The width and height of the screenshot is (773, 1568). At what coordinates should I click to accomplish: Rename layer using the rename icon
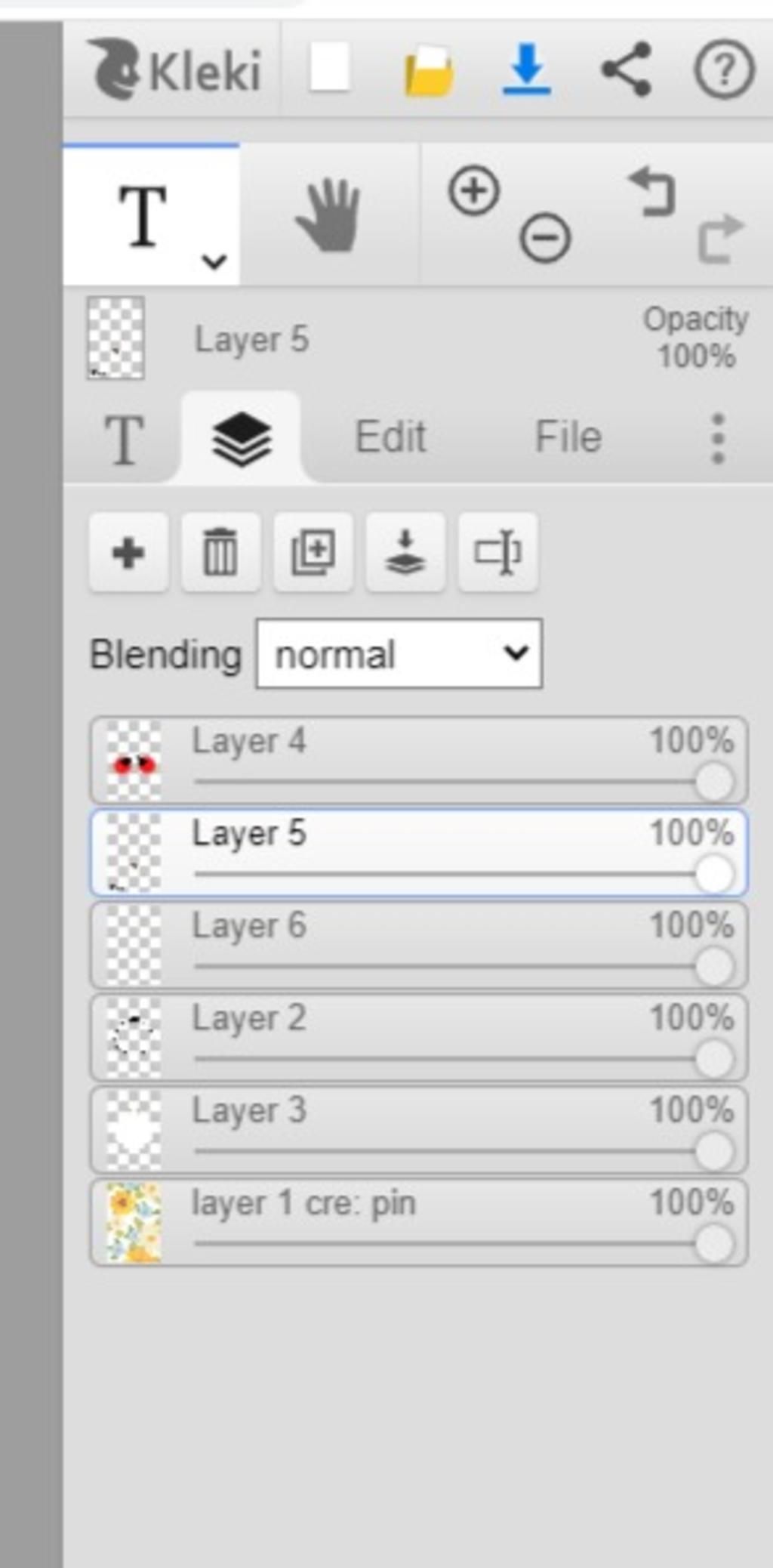pyautogui.click(x=497, y=552)
